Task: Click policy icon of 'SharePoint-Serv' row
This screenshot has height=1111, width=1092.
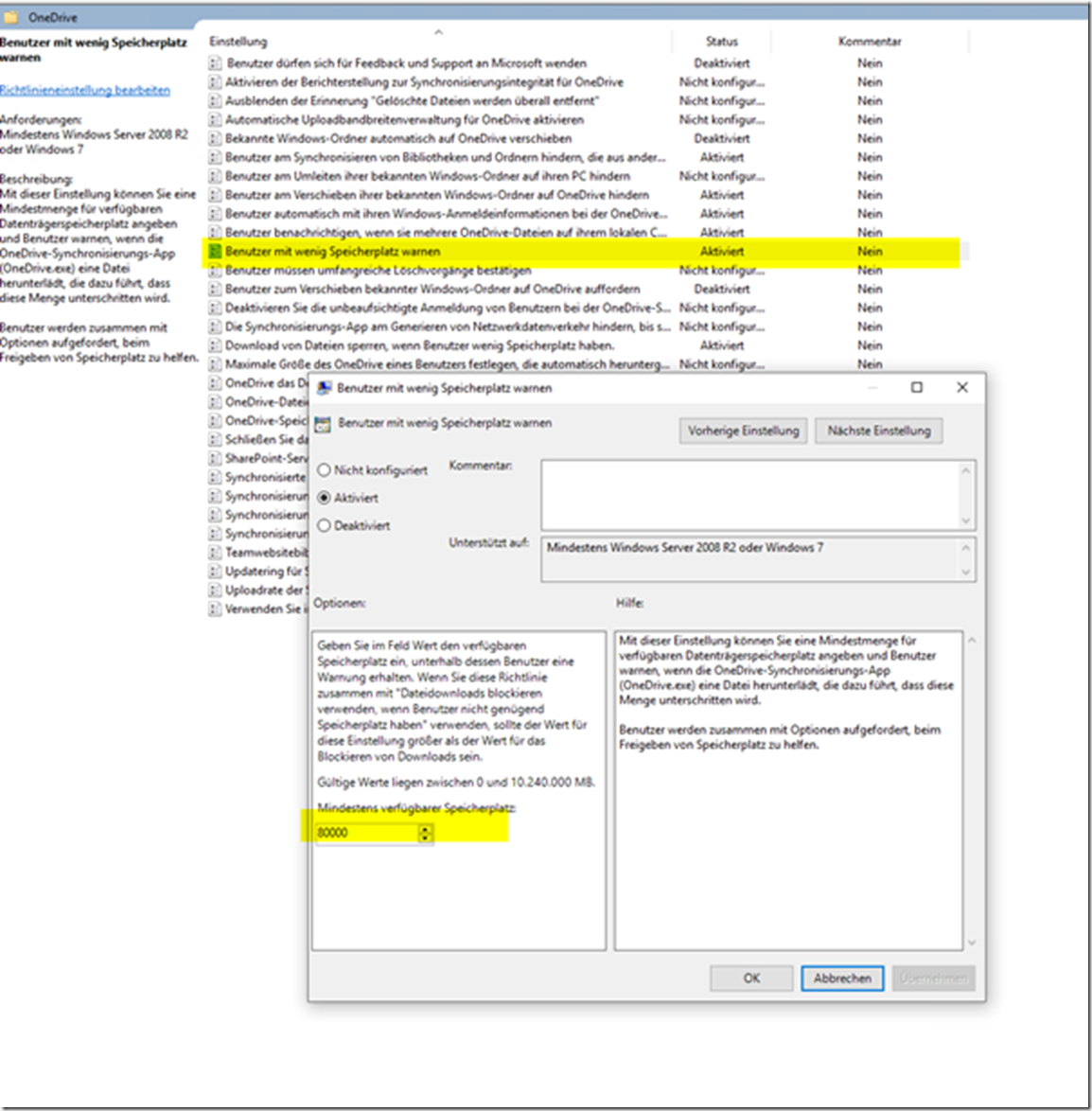Action: 215,458
